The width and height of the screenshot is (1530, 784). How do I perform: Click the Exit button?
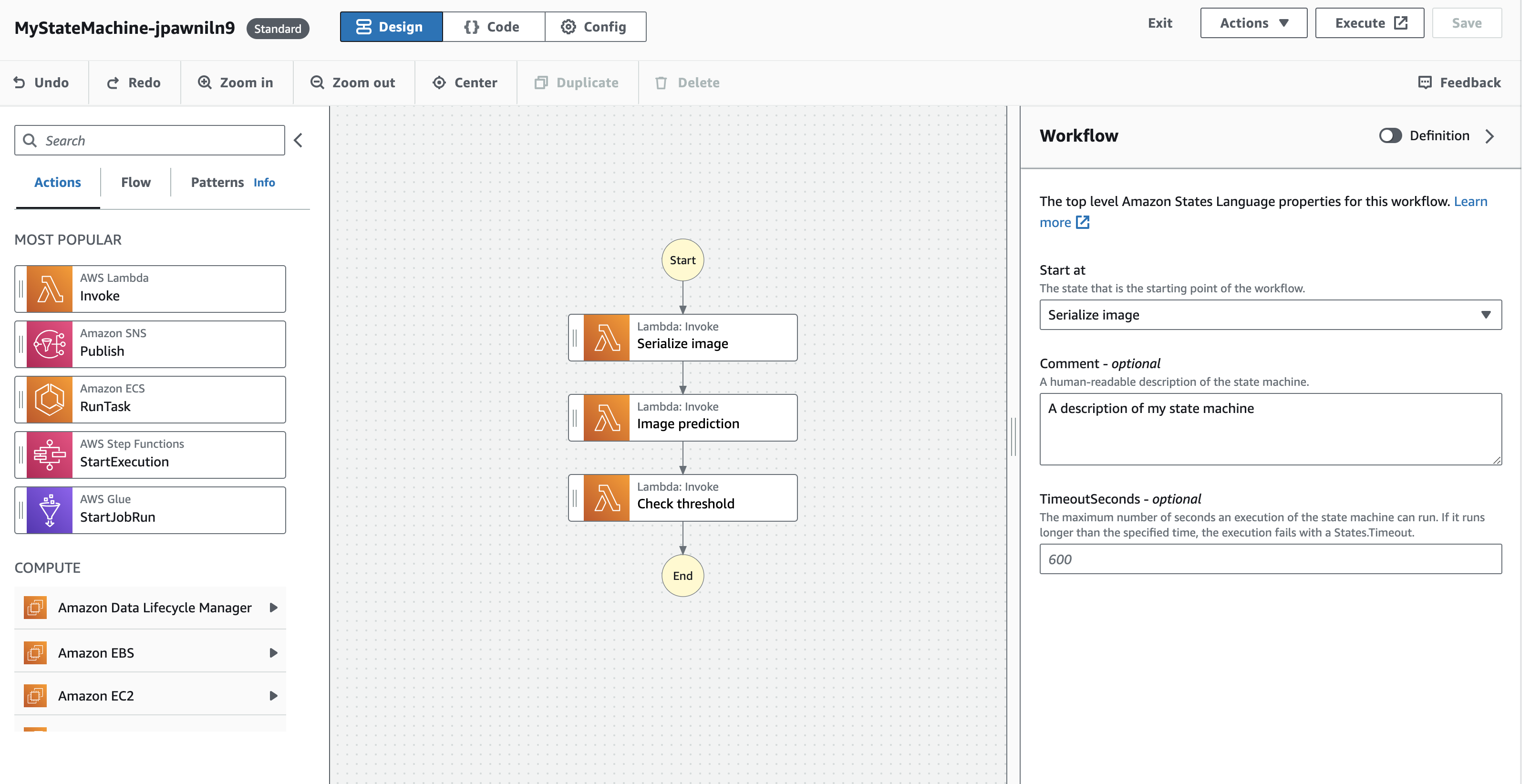pyautogui.click(x=1159, y=23)
